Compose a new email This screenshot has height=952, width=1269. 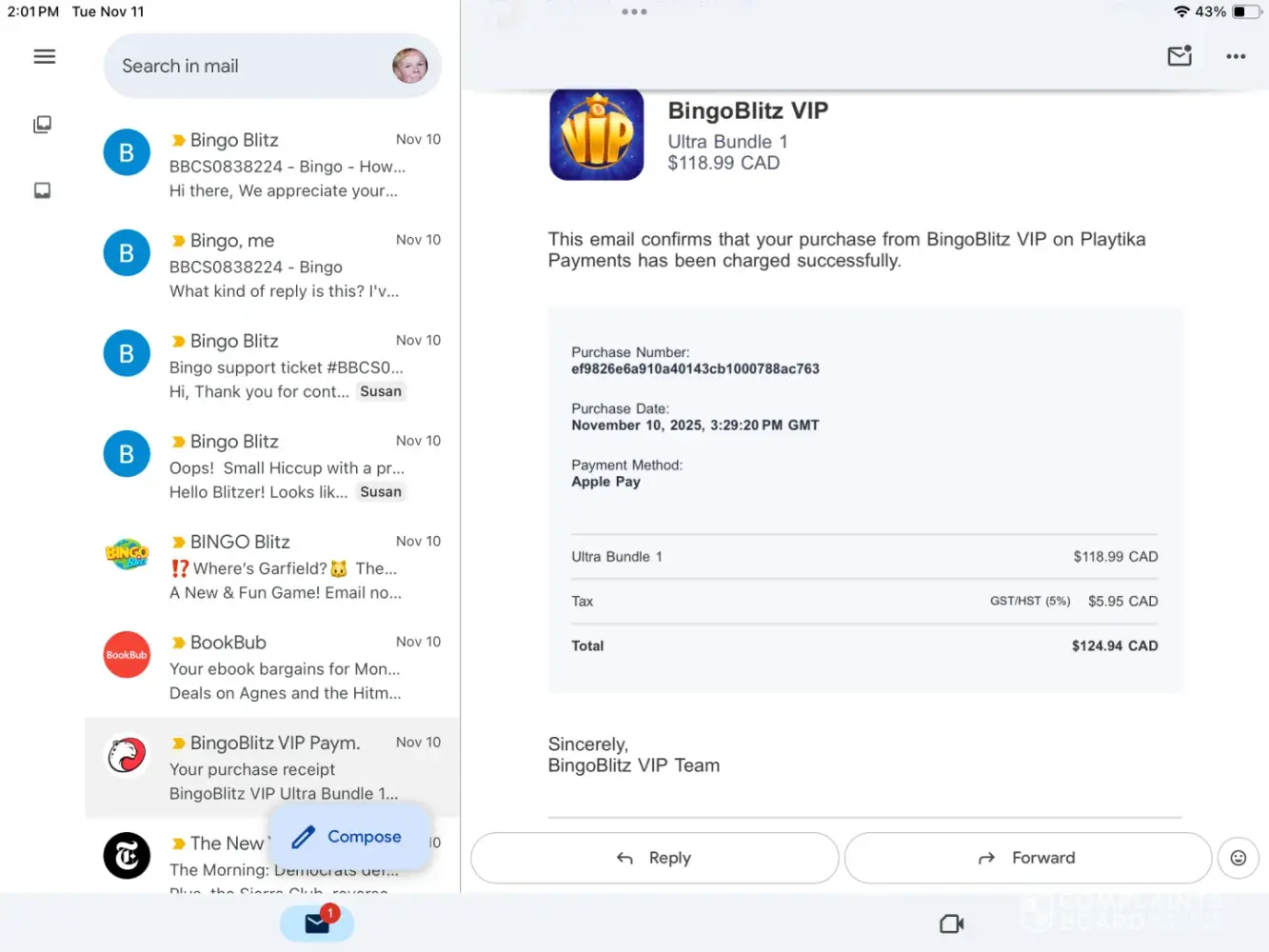point(347,837)
